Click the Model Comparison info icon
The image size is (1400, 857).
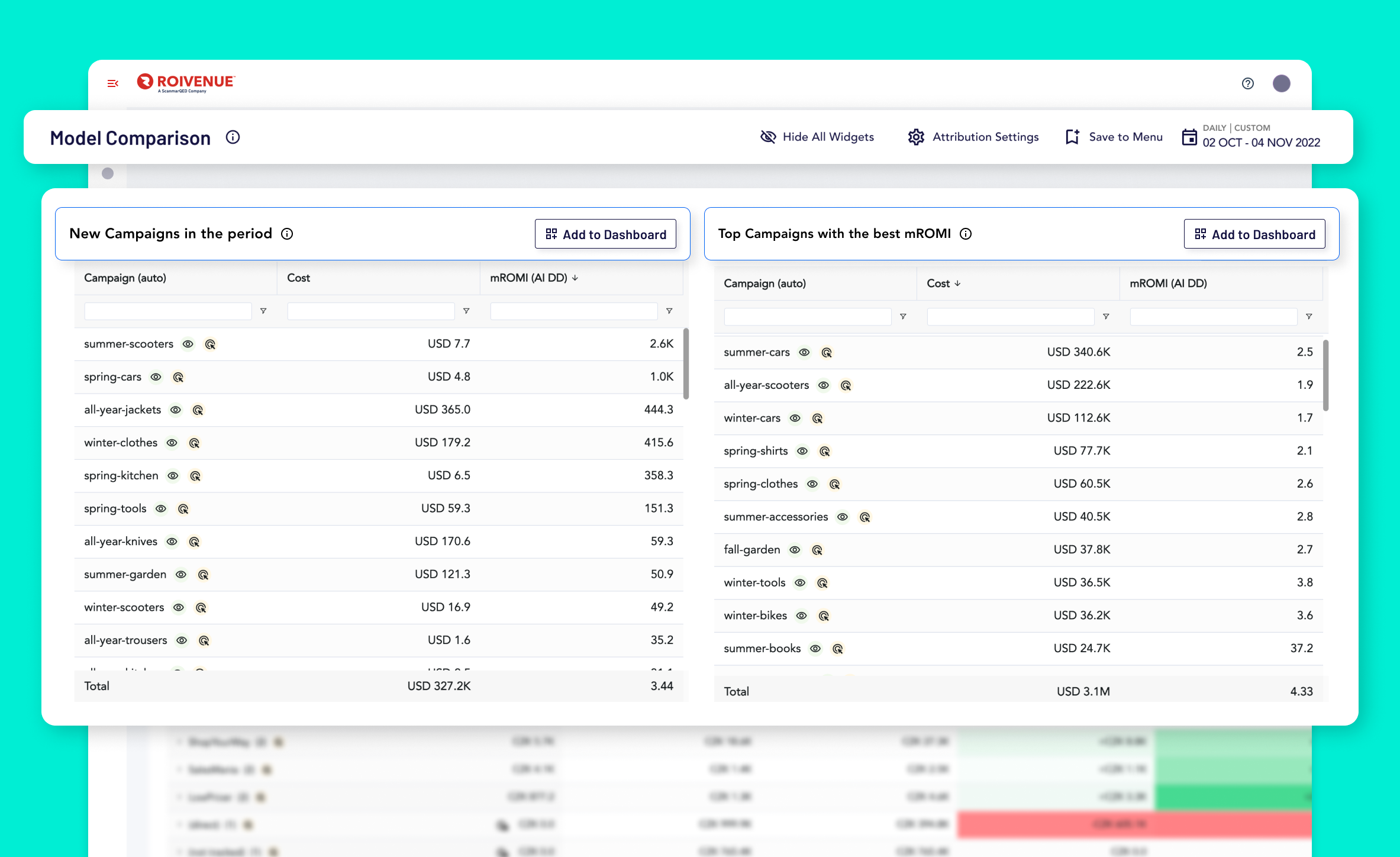(233, 137)
